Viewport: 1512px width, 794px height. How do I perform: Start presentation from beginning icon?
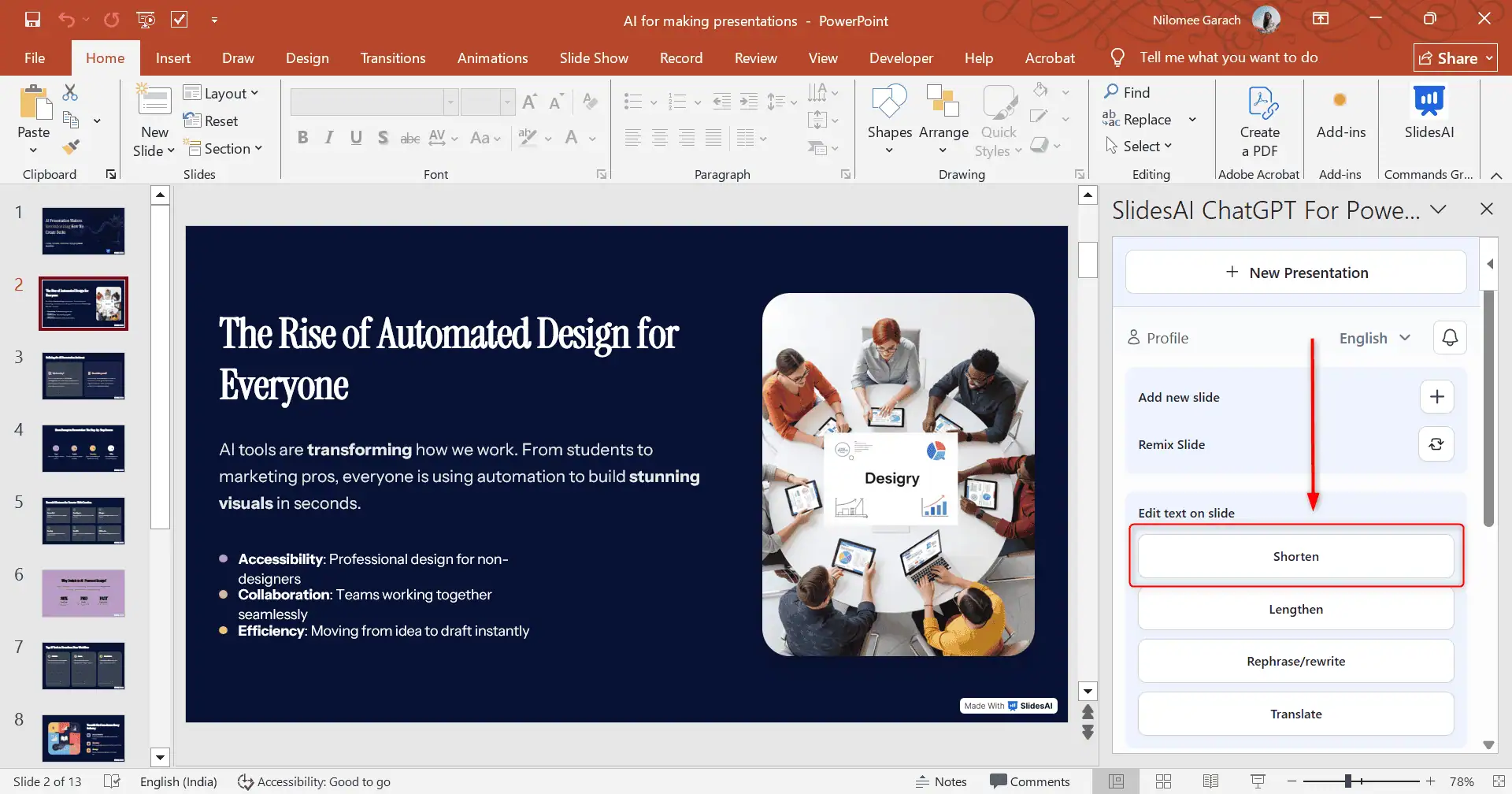(x=146, y=20)
